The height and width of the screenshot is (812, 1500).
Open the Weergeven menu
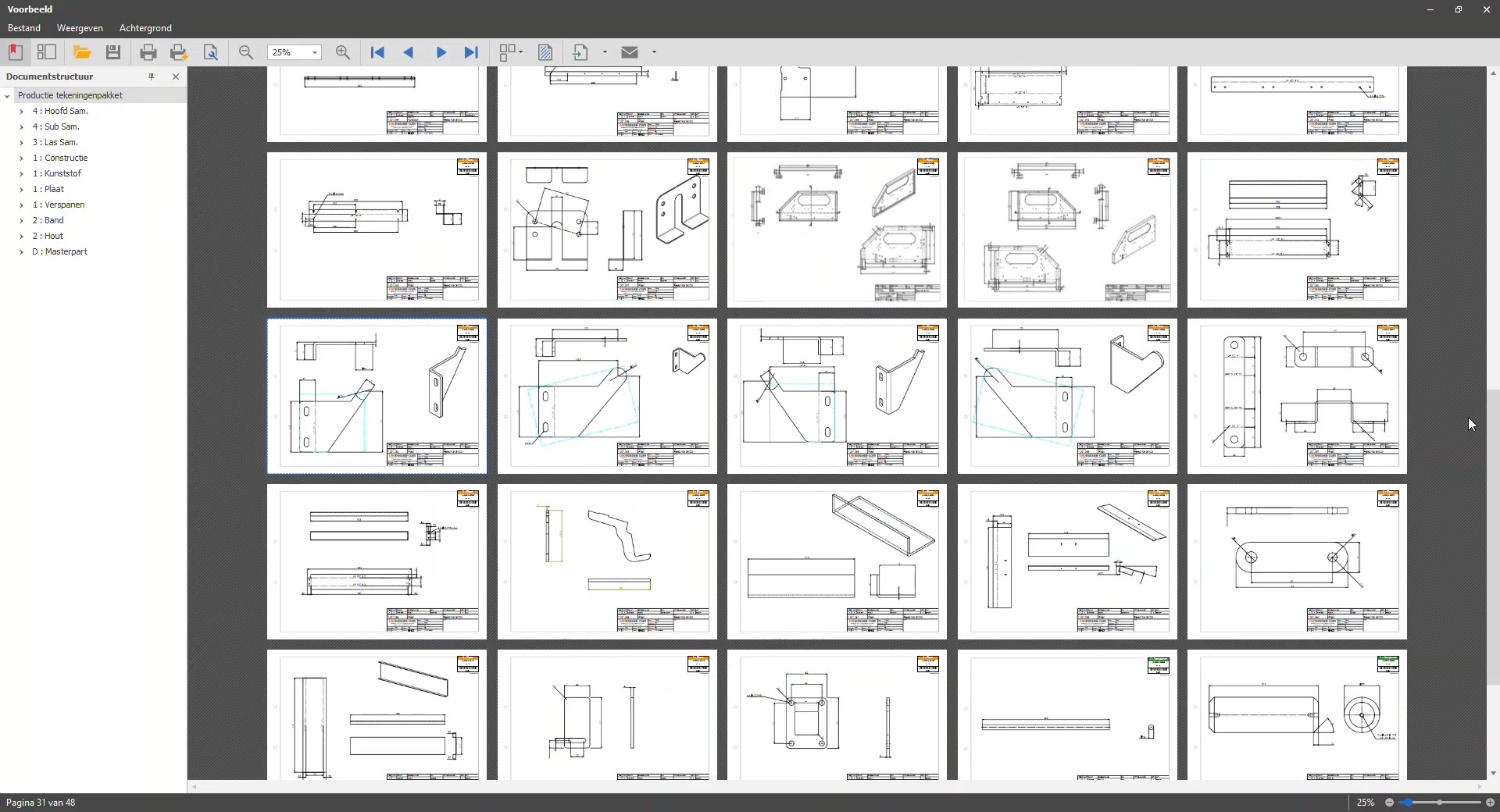point(80,28)
